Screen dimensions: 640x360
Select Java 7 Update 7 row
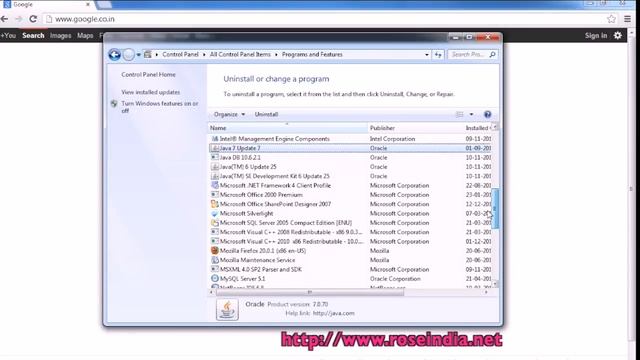pos(351,148)
